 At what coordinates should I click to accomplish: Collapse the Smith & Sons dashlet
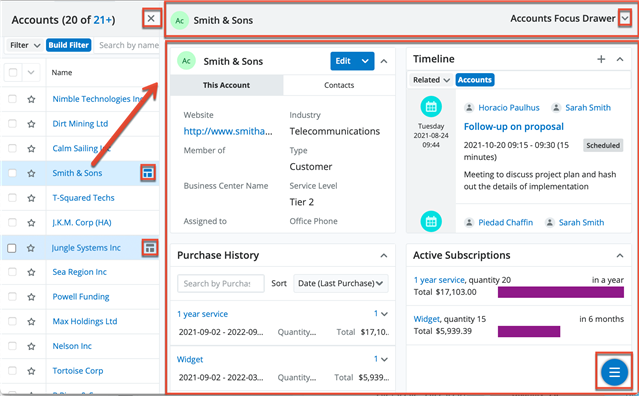click(x=384, y=62)
